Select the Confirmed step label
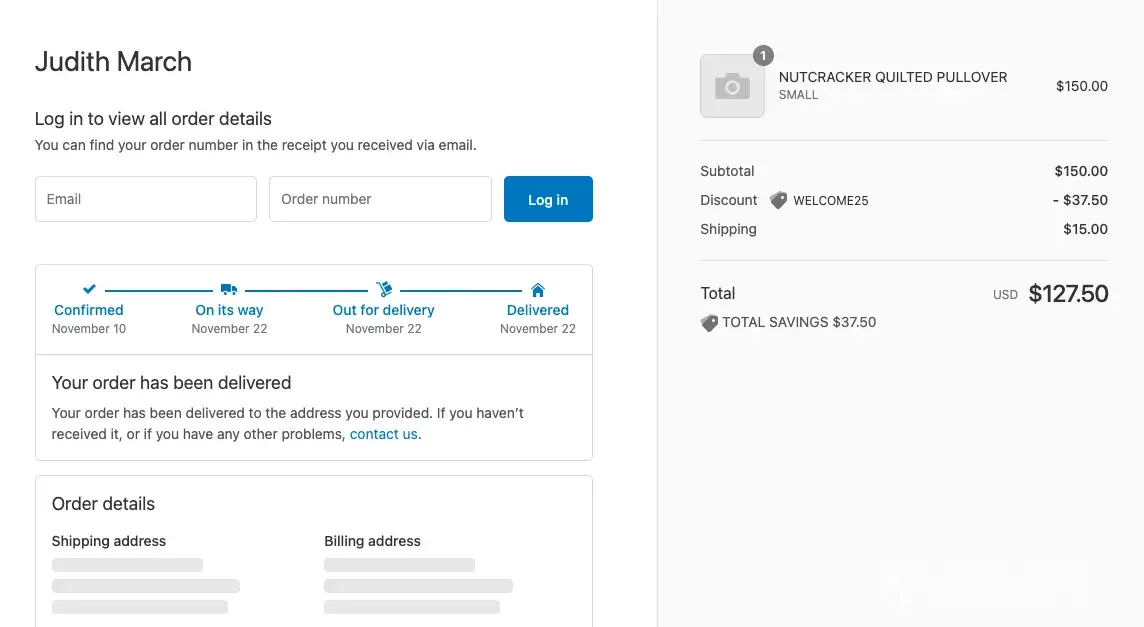Viewport: 1144px width, 627px height. point(89,310)
